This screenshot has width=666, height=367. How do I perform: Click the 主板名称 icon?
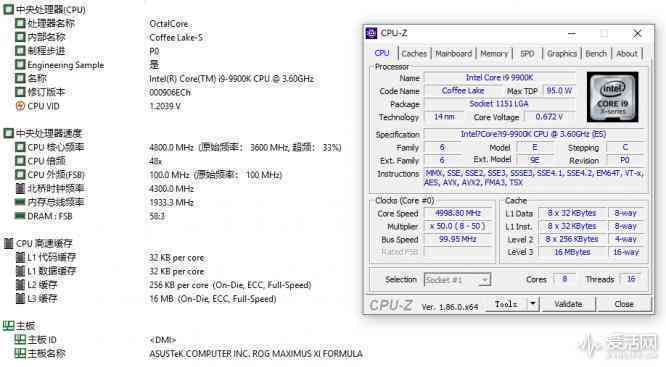pyautogui.click(x=20, y=353)
